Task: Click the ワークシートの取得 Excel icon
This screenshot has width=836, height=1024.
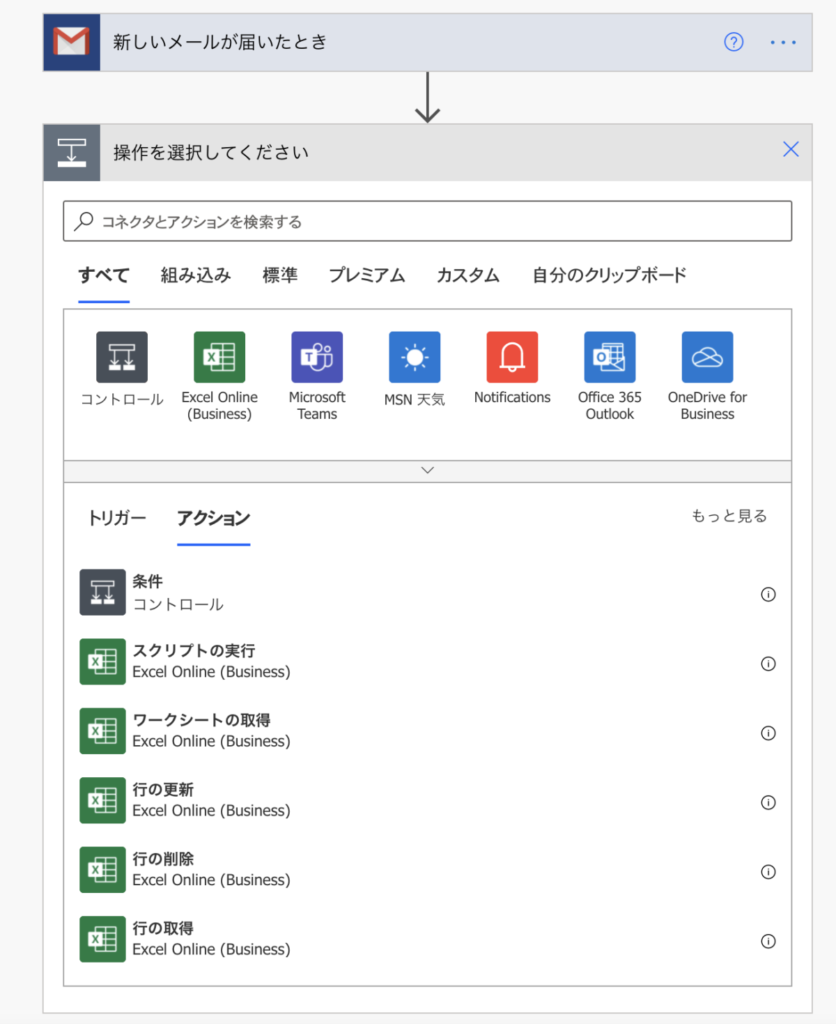Action: click(103, 731)
